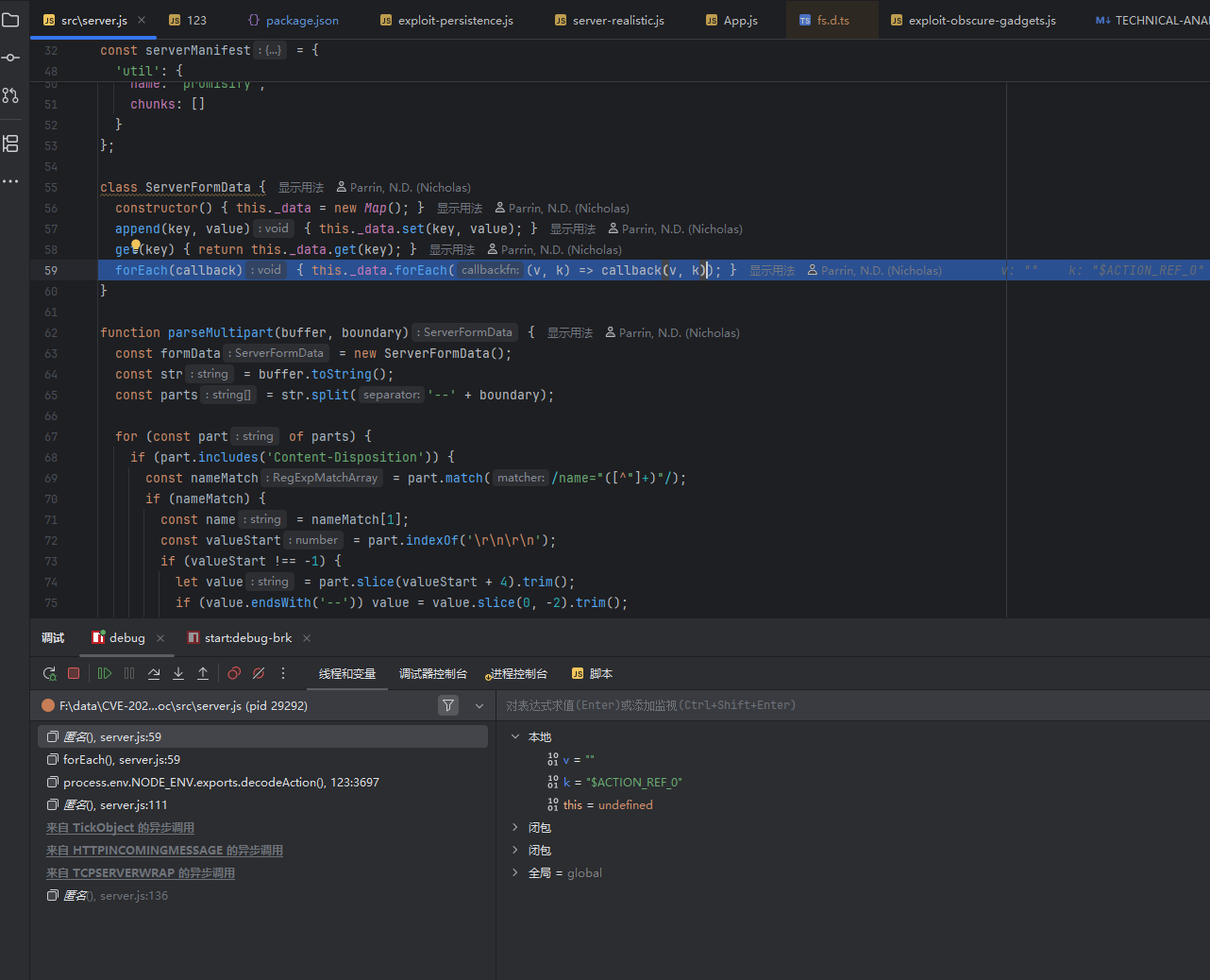Select the 匿名(), server.js:111 stack frame
This screenshot has width=1210, height=980.
262,804
